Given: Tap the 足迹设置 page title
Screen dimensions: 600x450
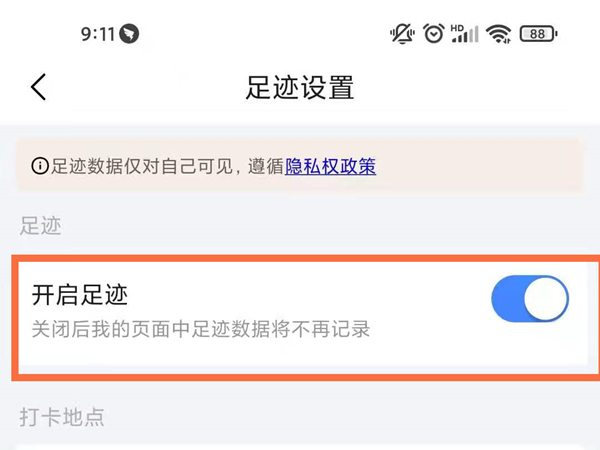Looking at the screenshot, I should click(300, 87).
